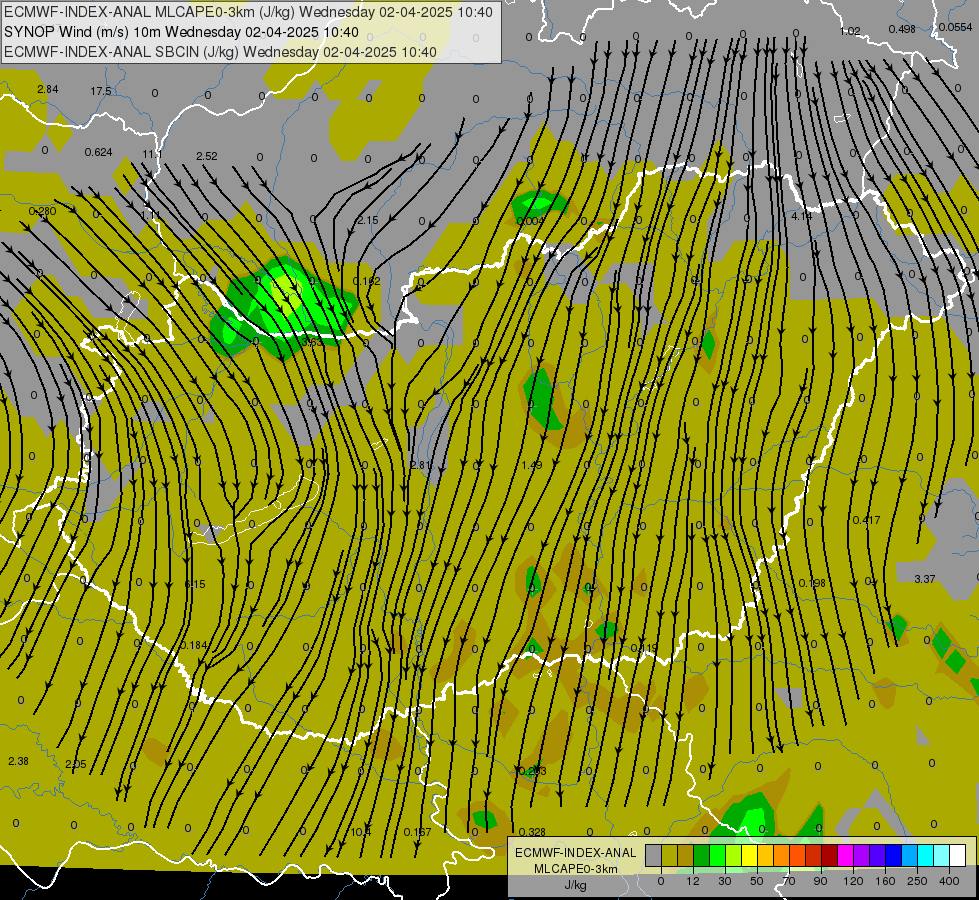The height and width of the screenshot is (900, 979).
Task: Click the legend tick value 90
Action: (x=820, y=881)
